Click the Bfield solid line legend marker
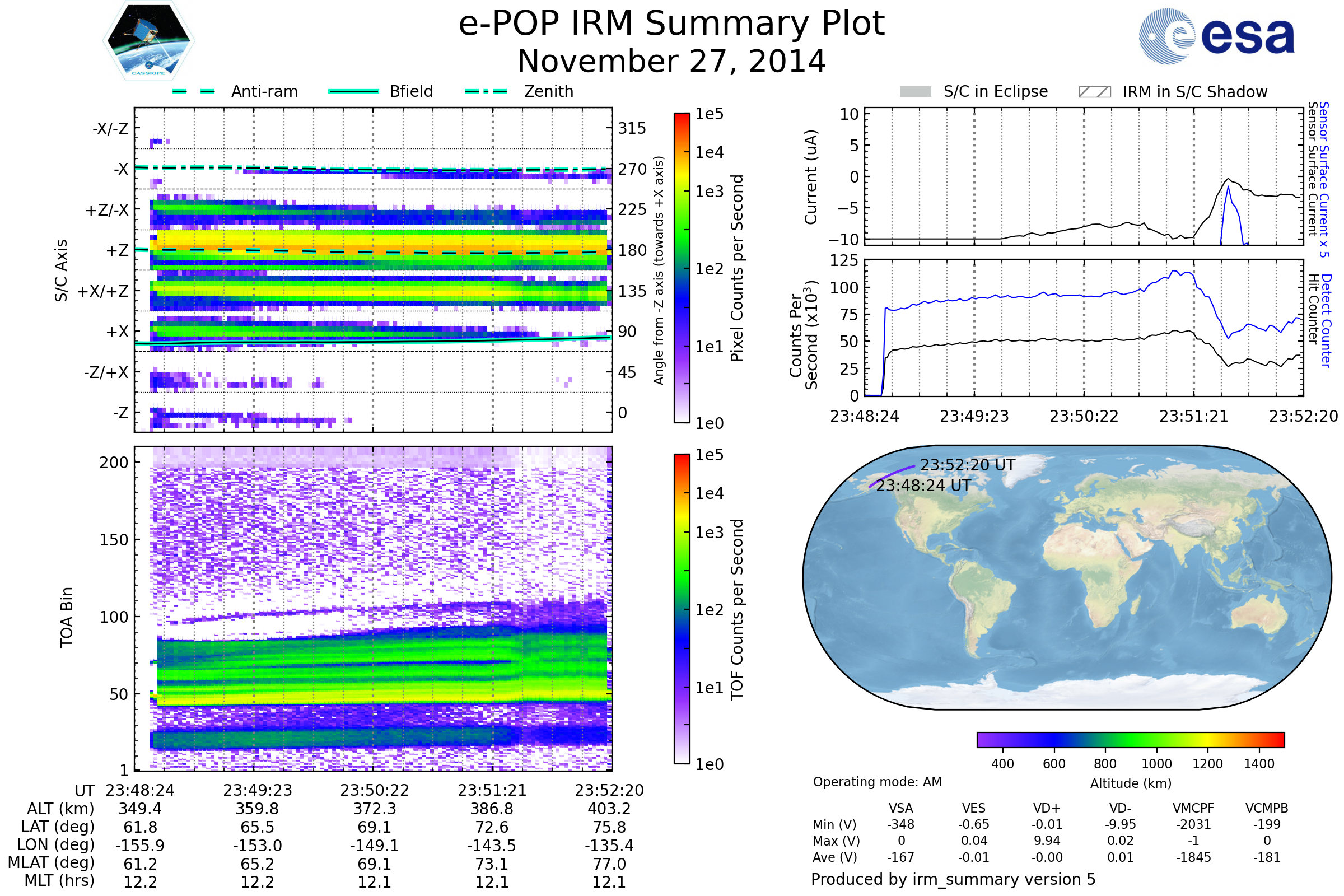 click(x=353, y=91)
